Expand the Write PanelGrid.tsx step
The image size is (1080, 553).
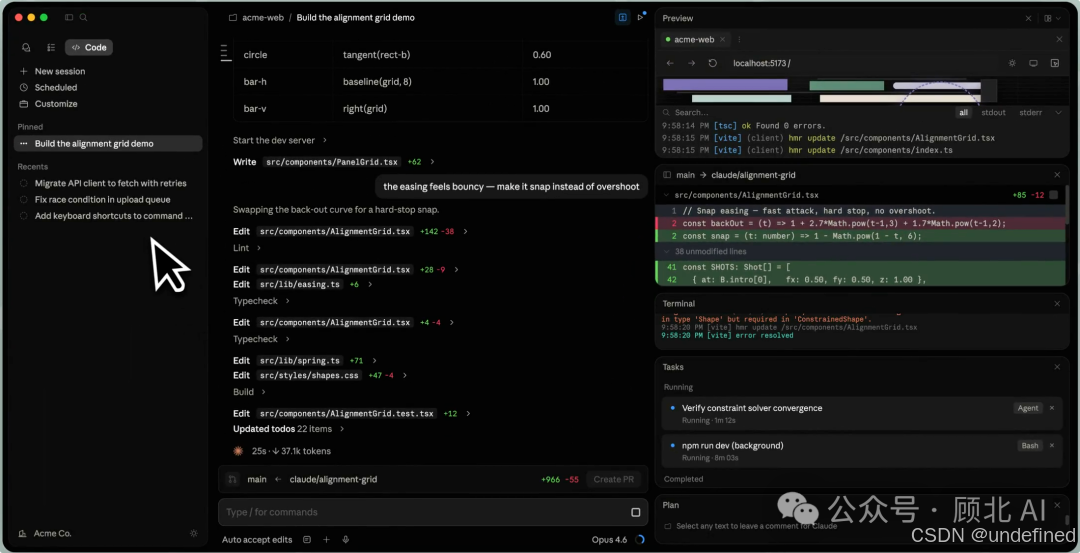334,162
